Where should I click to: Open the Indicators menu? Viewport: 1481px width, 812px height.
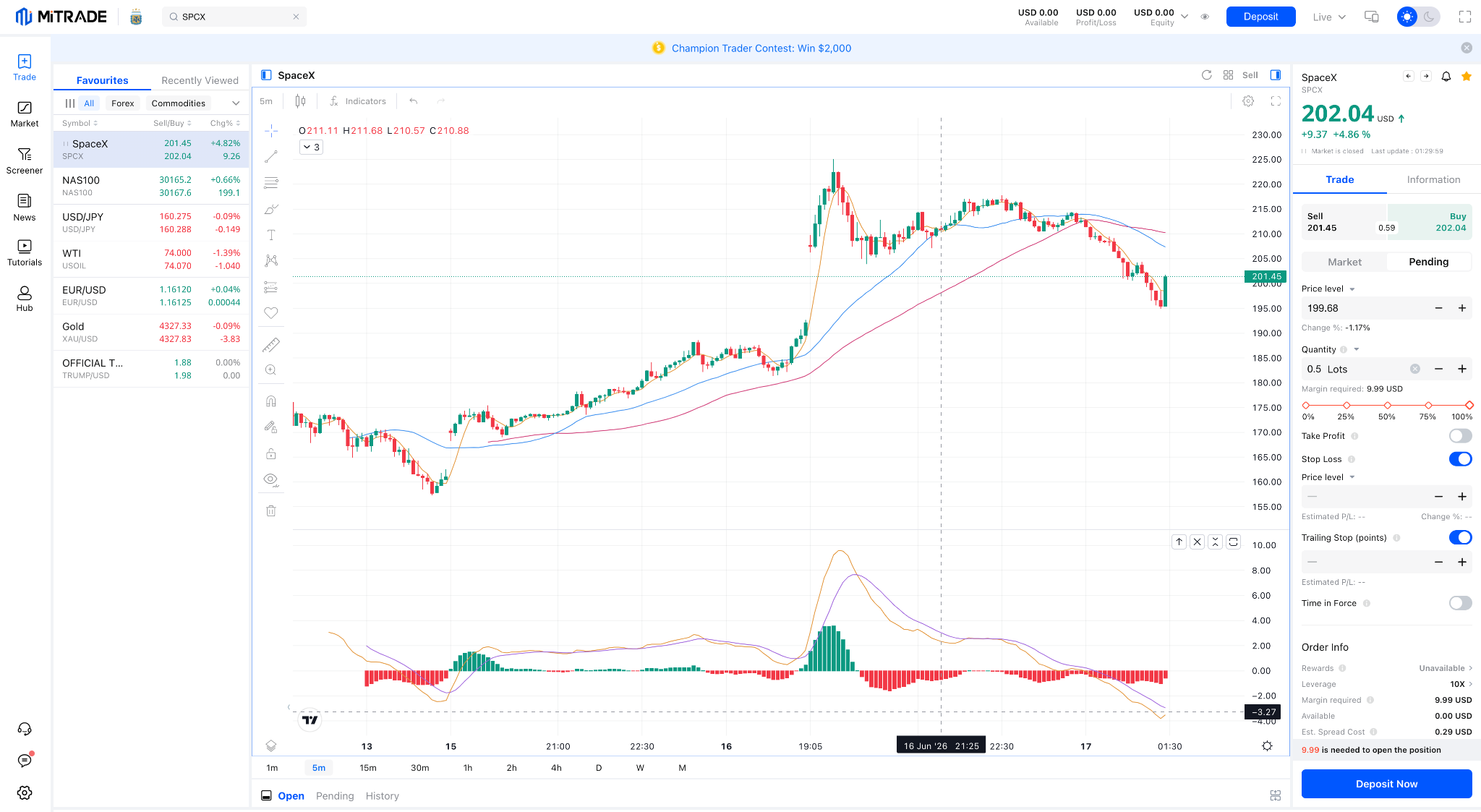point(358,101)
